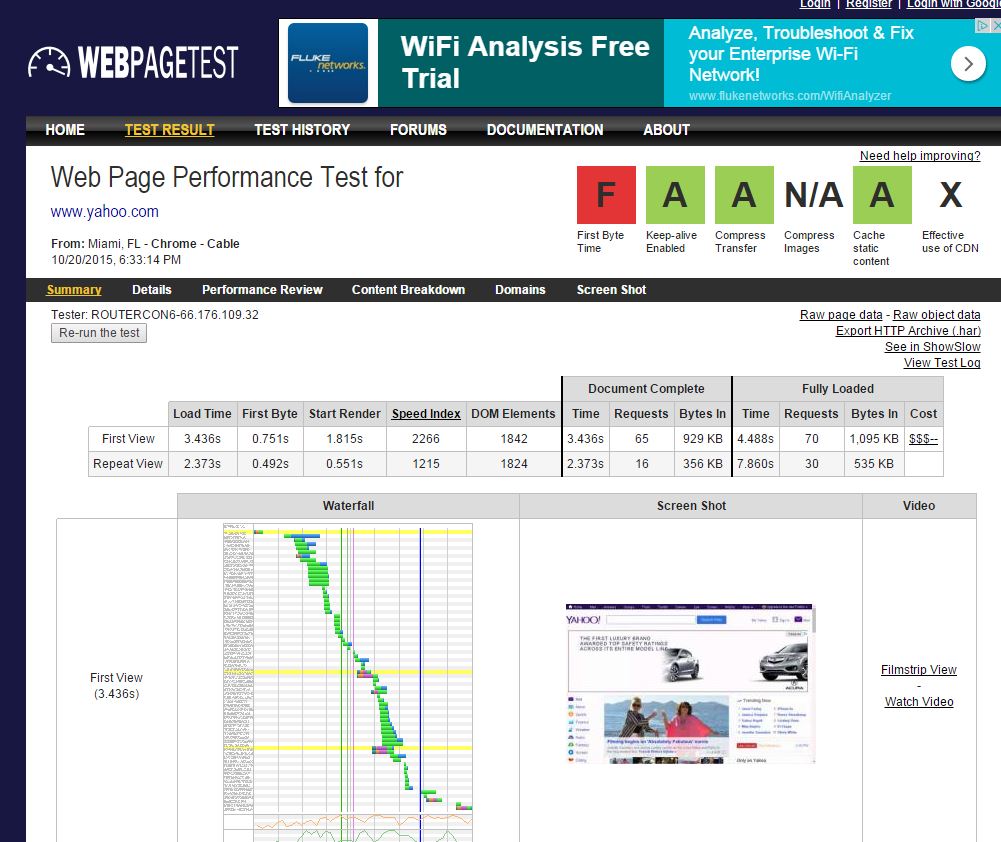This screenshot has height=842, width=1001.
Task: Click the See in ShowSlow link
Action: [932, 347]
